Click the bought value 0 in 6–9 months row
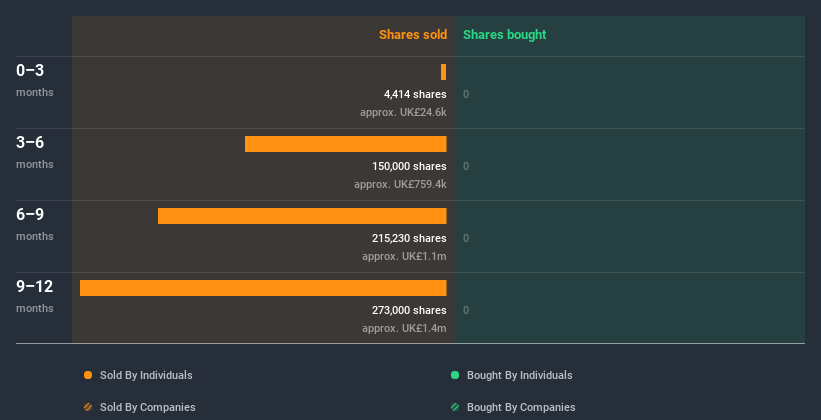Image resolution: width=821 pixels, height=420 pixels. pos(466,238)
